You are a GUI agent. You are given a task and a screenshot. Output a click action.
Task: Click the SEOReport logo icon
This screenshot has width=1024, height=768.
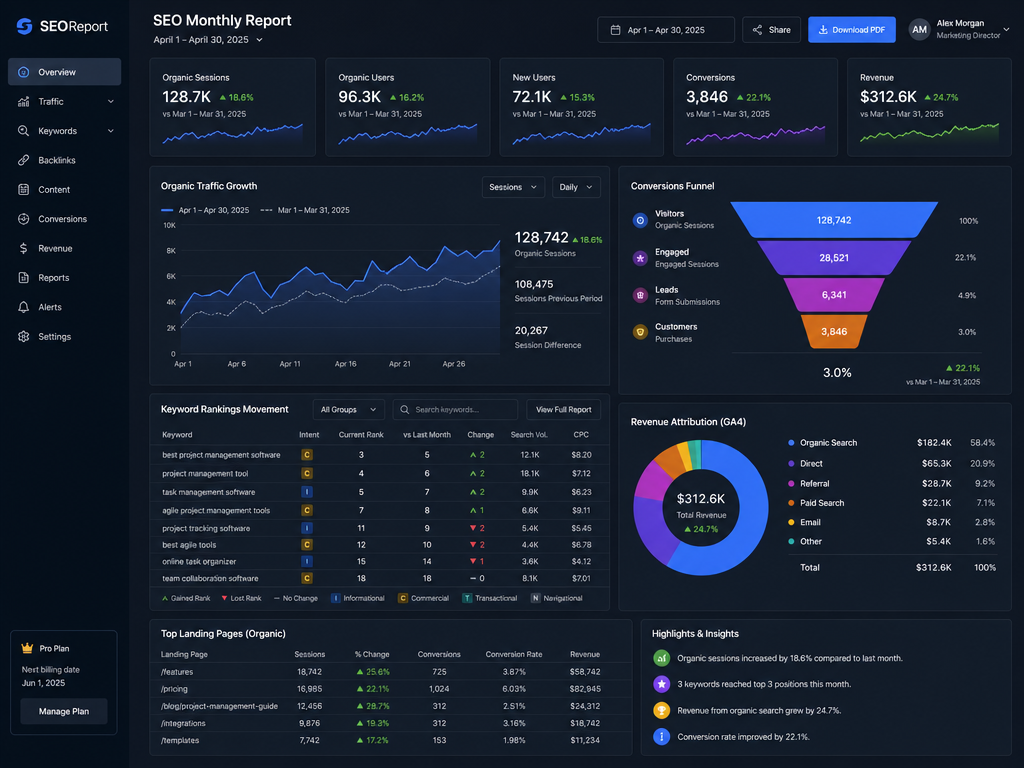coord(24,26)
